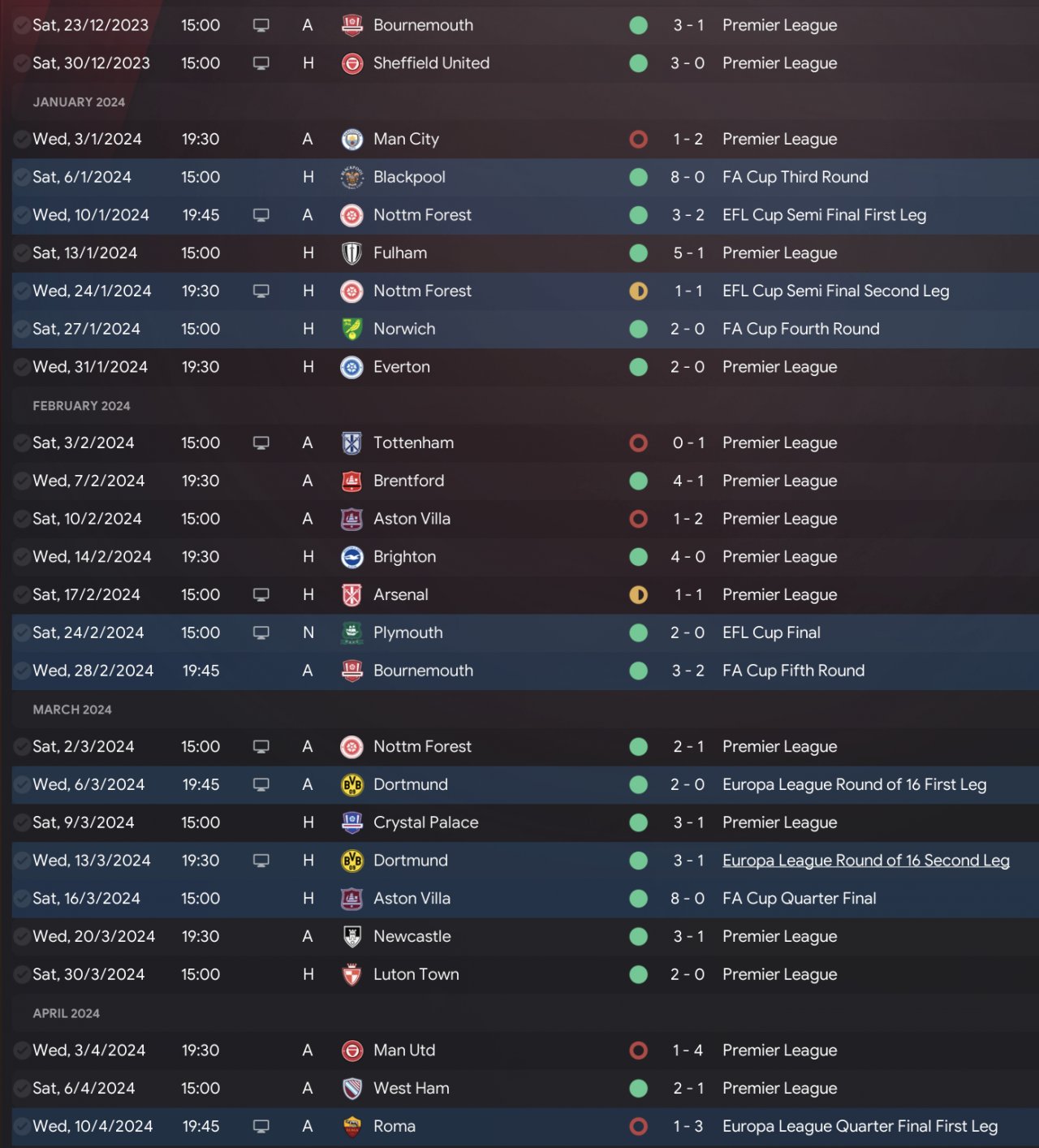Click the 1 - 4 score against Man Utd
1039x1148 pixels.
click(687, 1051)
